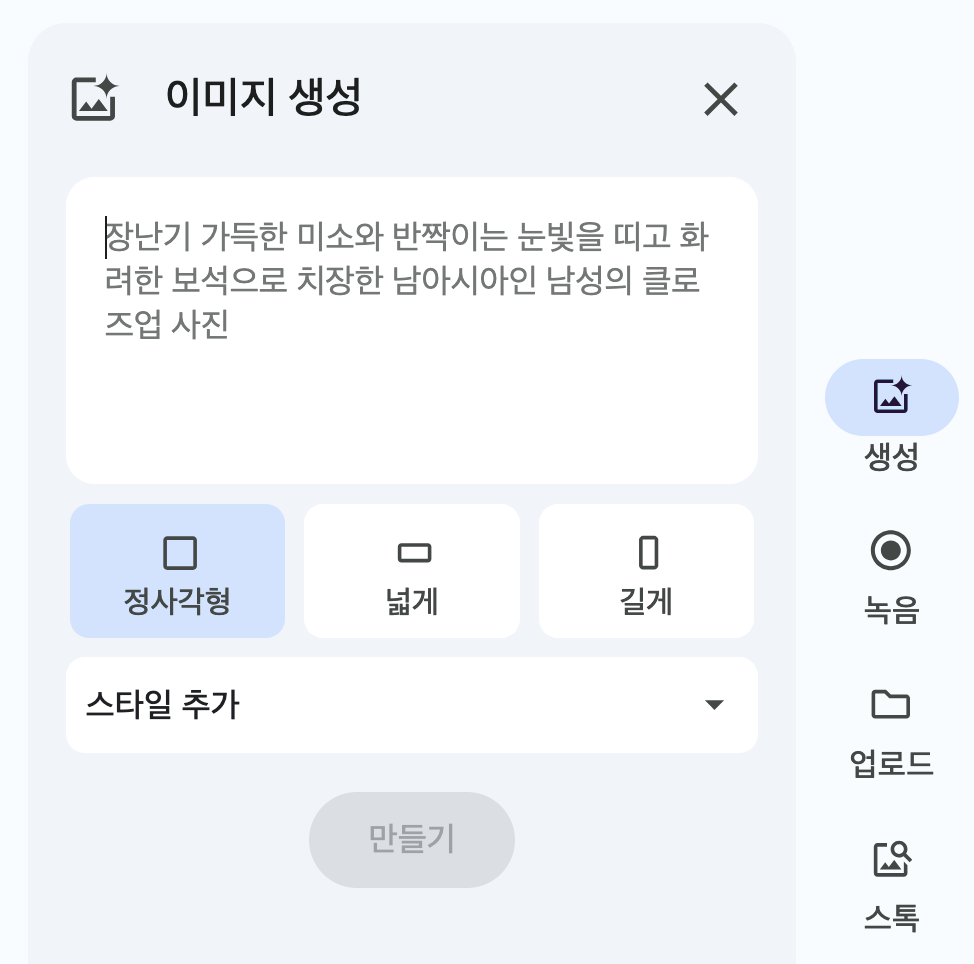Select the 넓게 wide rectangle icon

pos(413,553)
